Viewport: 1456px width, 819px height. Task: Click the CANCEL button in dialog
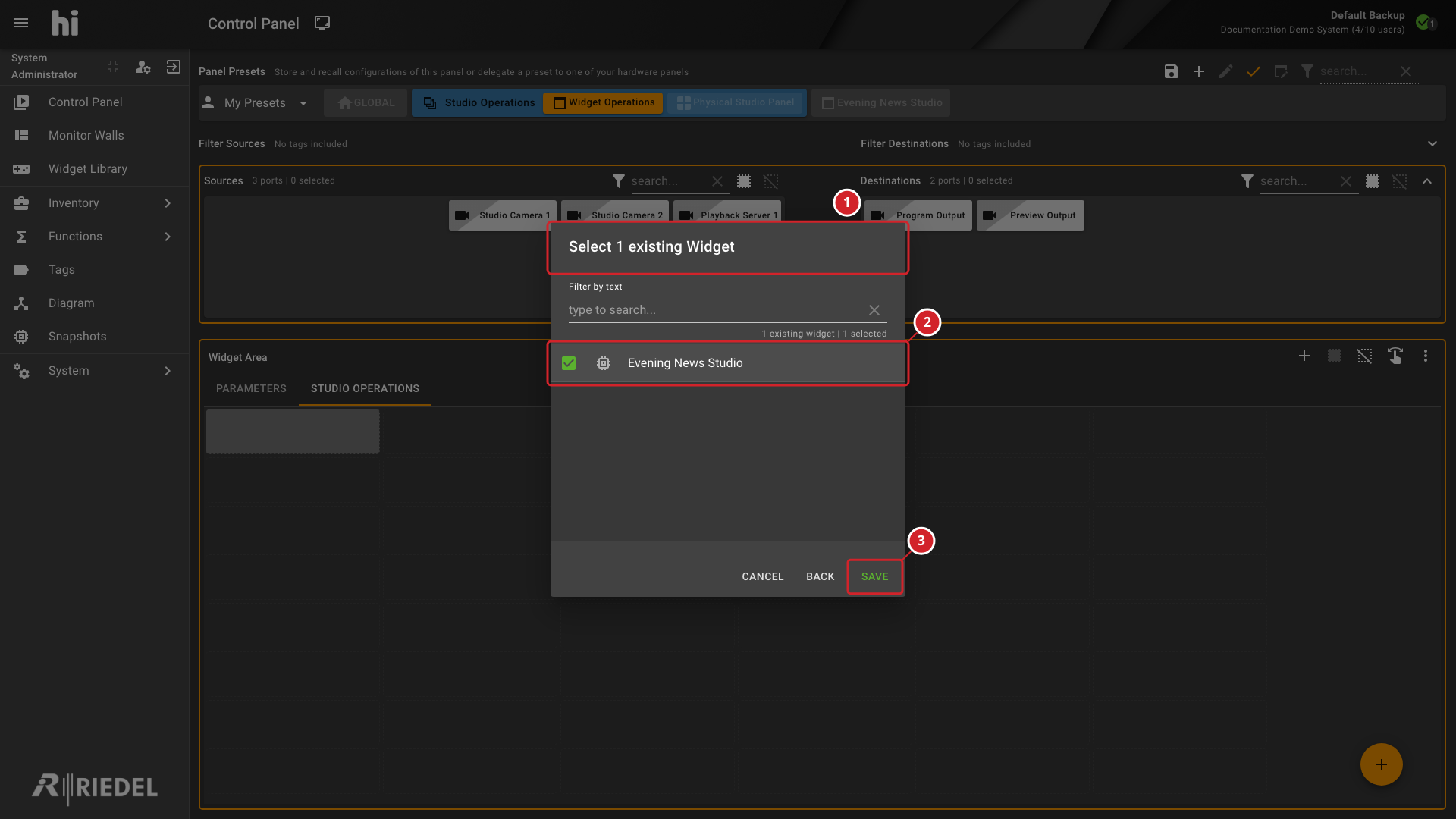pos(762,576)
